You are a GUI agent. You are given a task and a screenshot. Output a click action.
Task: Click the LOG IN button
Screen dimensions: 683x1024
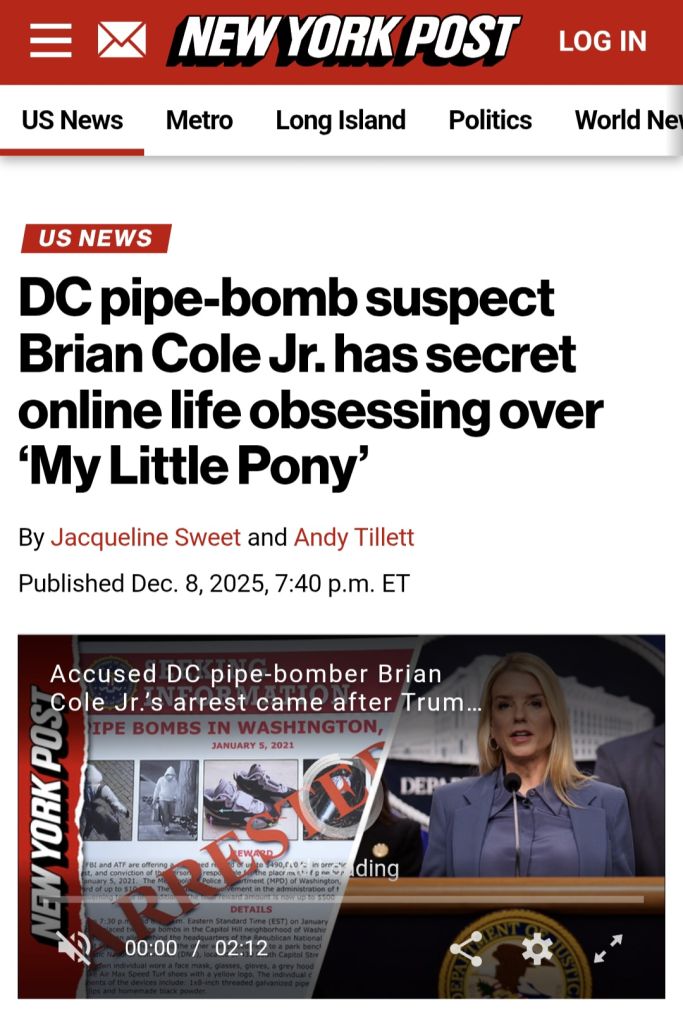(602, 41)
